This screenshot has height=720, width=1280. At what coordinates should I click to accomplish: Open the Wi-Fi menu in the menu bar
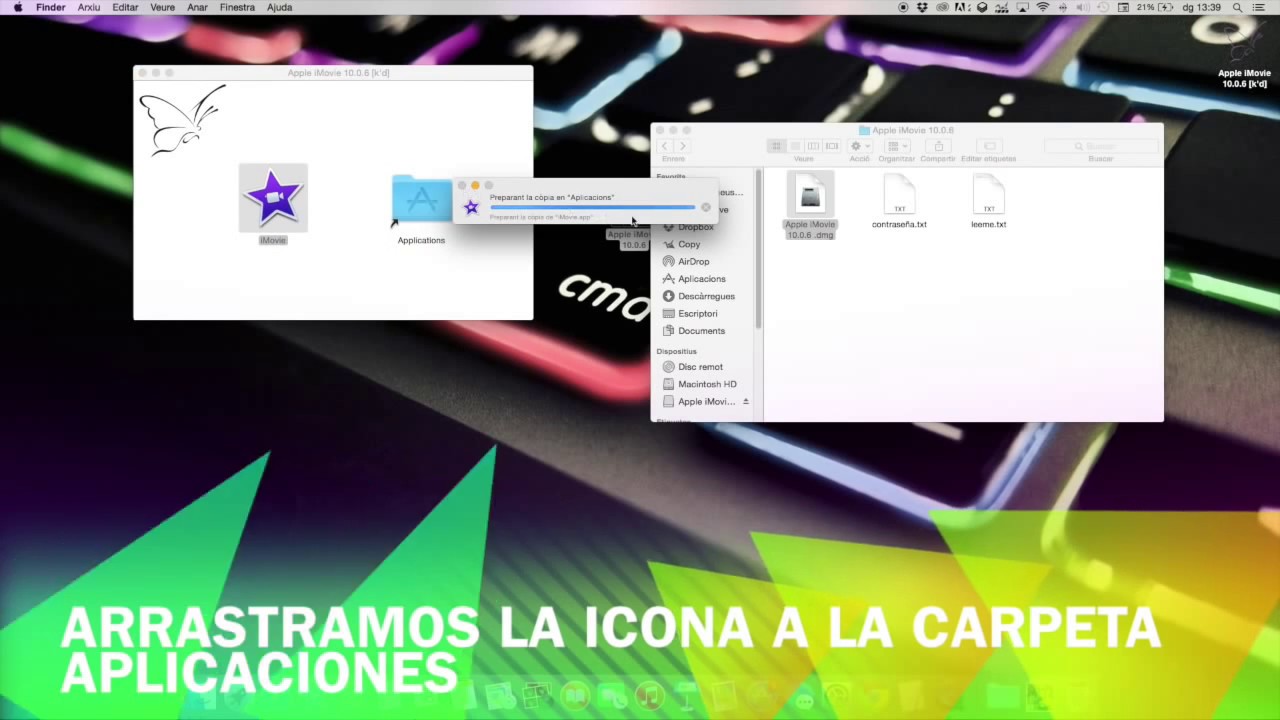click(x=1043, y=7)
